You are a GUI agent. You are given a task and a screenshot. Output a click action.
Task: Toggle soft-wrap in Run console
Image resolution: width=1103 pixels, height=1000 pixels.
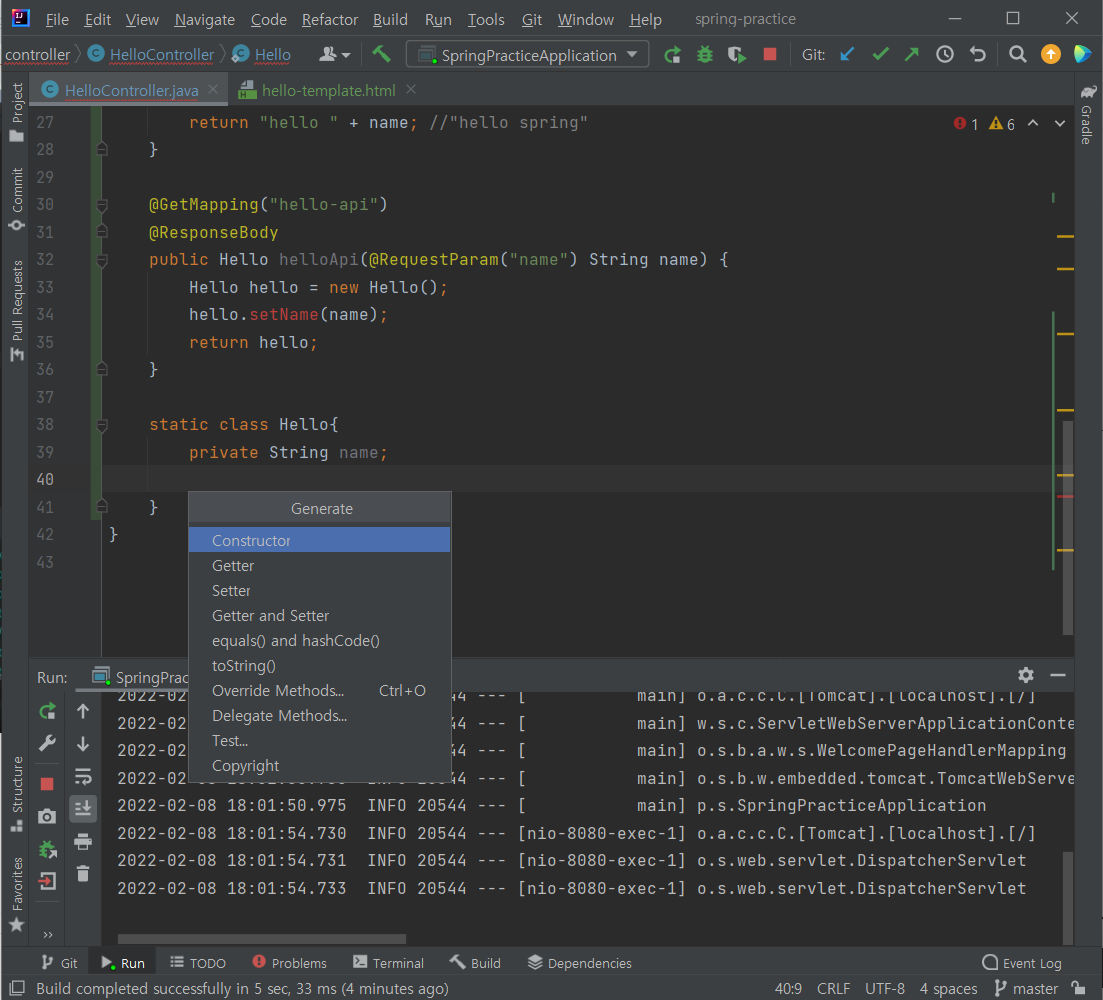pyautogui.click(x=83, y=776)
